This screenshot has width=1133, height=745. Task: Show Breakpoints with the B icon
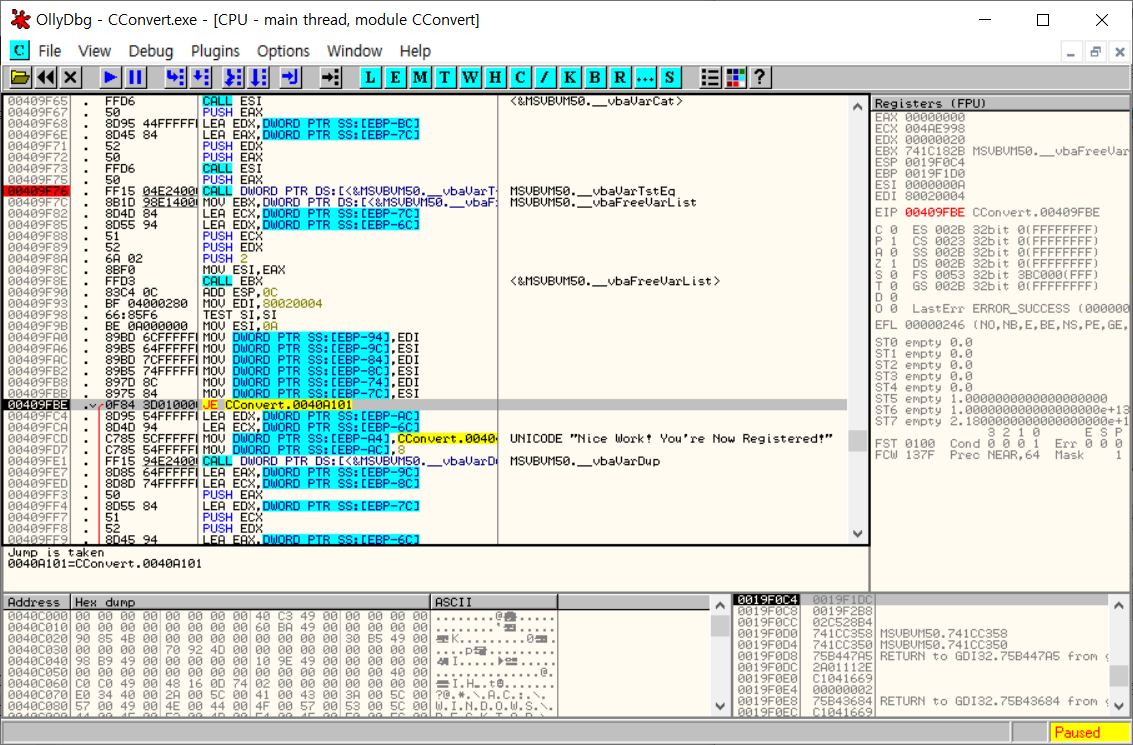(595, 77)
